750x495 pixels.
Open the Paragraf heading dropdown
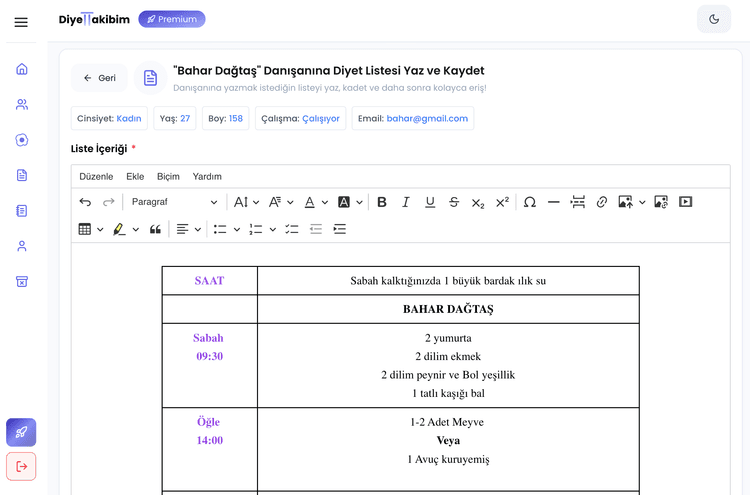point(173,202)
